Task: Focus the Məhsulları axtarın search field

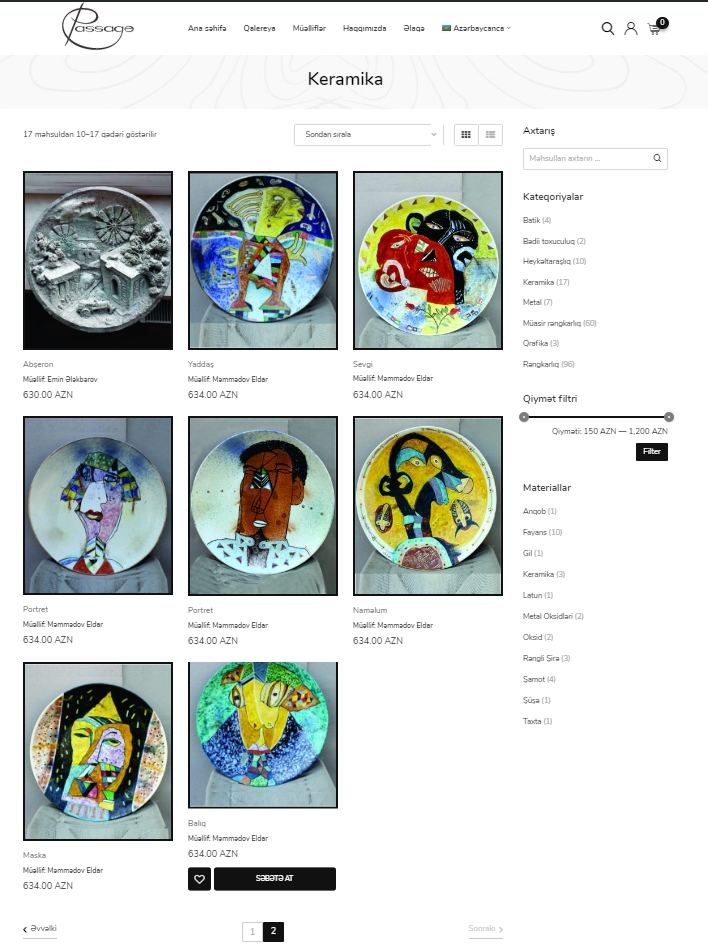Action: point(586,158)
